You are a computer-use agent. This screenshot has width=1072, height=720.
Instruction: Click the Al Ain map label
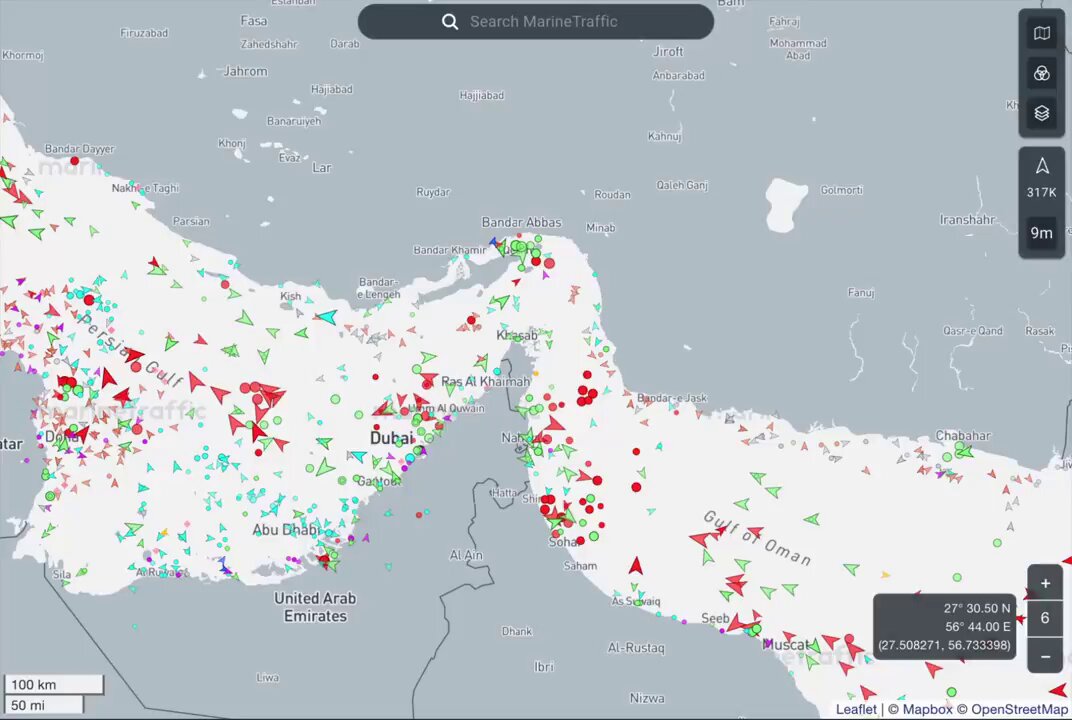click(466, 555)
